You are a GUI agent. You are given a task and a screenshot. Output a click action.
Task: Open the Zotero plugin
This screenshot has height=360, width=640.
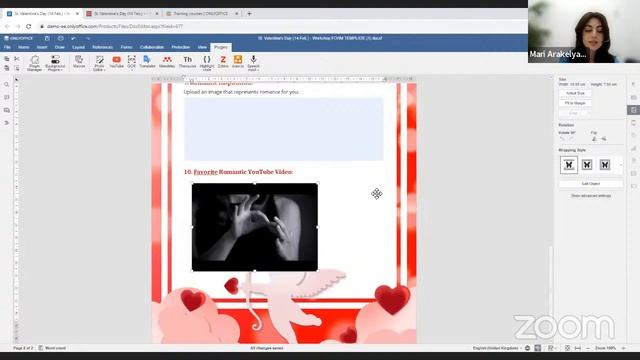(x=223, y=62)
